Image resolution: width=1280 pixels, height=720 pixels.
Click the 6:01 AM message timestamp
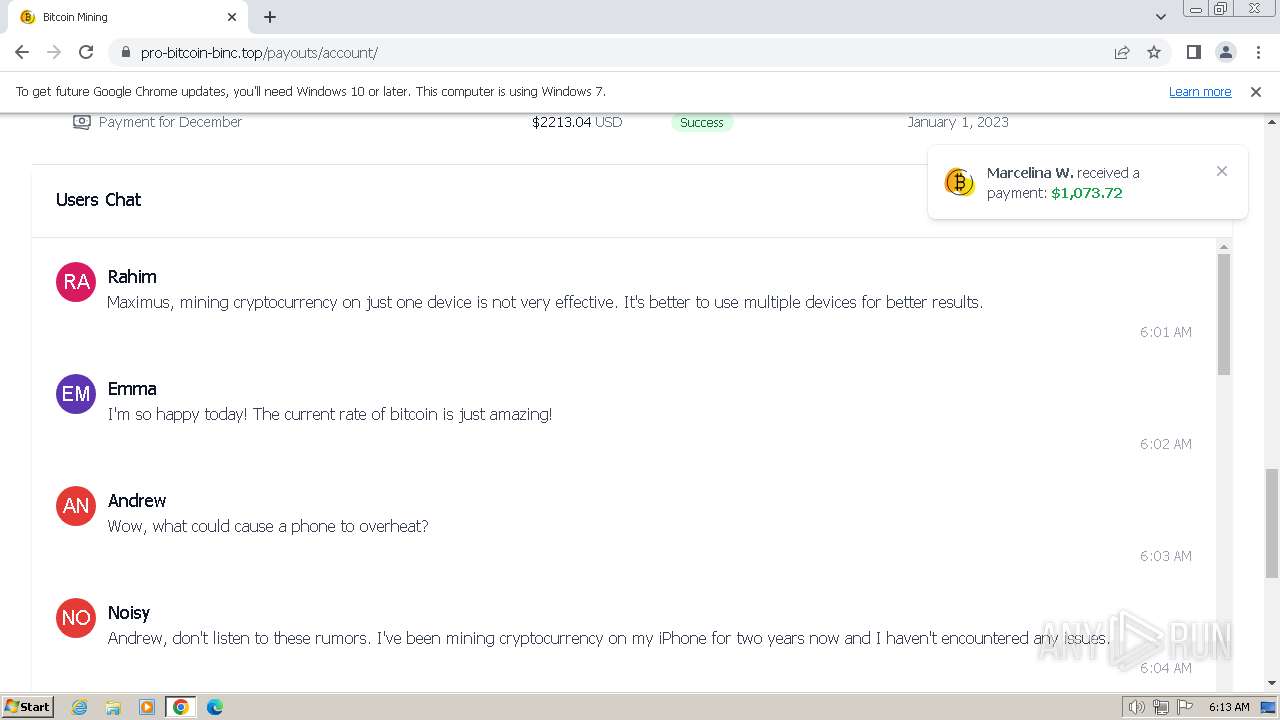(x=1166, y=332)
